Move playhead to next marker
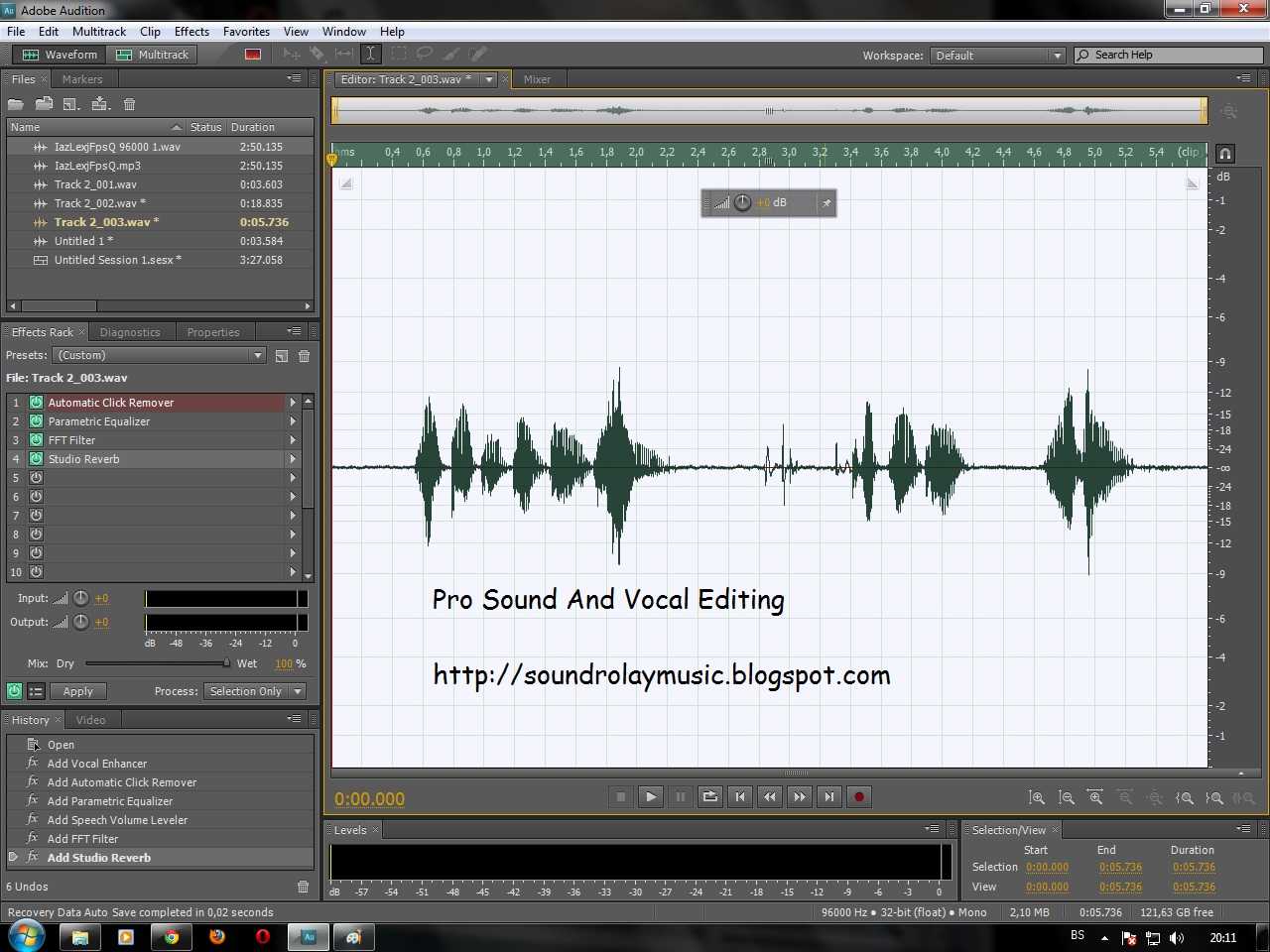This screenshot has width=1270, height=952. 829,796
